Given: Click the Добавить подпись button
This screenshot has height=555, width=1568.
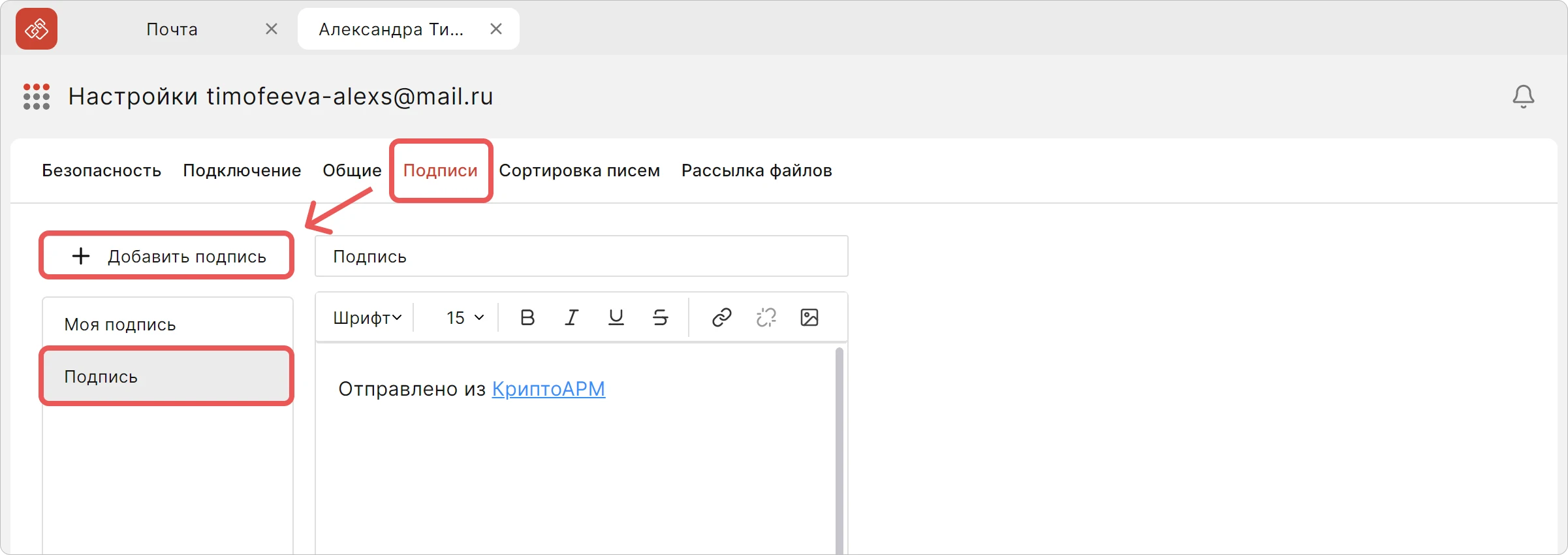Looking at the screenshot, I should pos(166,255).
